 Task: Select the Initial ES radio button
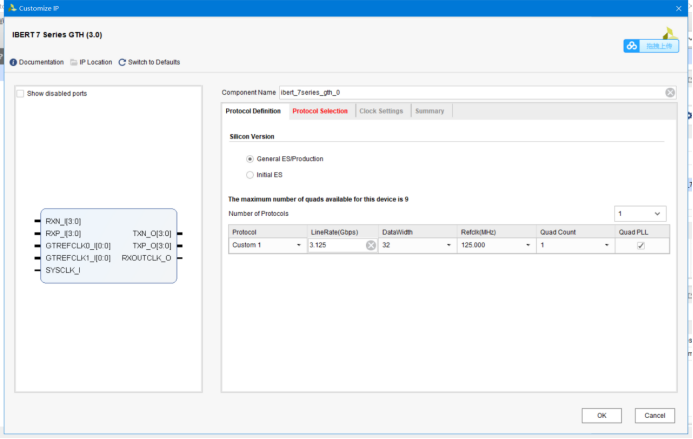250,175
